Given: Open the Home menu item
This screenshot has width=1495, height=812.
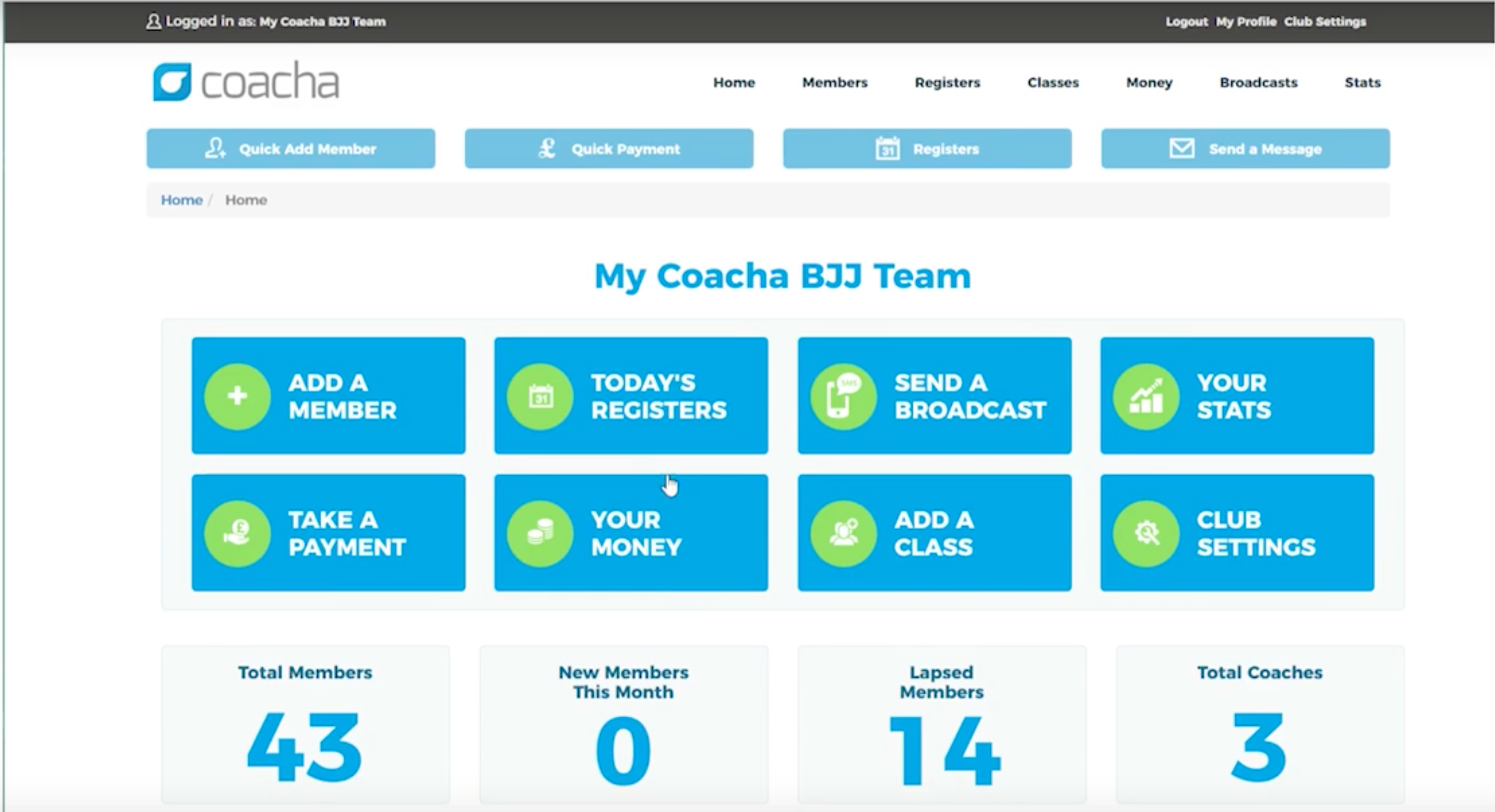Looking at the screenshot, I should 734,83.
